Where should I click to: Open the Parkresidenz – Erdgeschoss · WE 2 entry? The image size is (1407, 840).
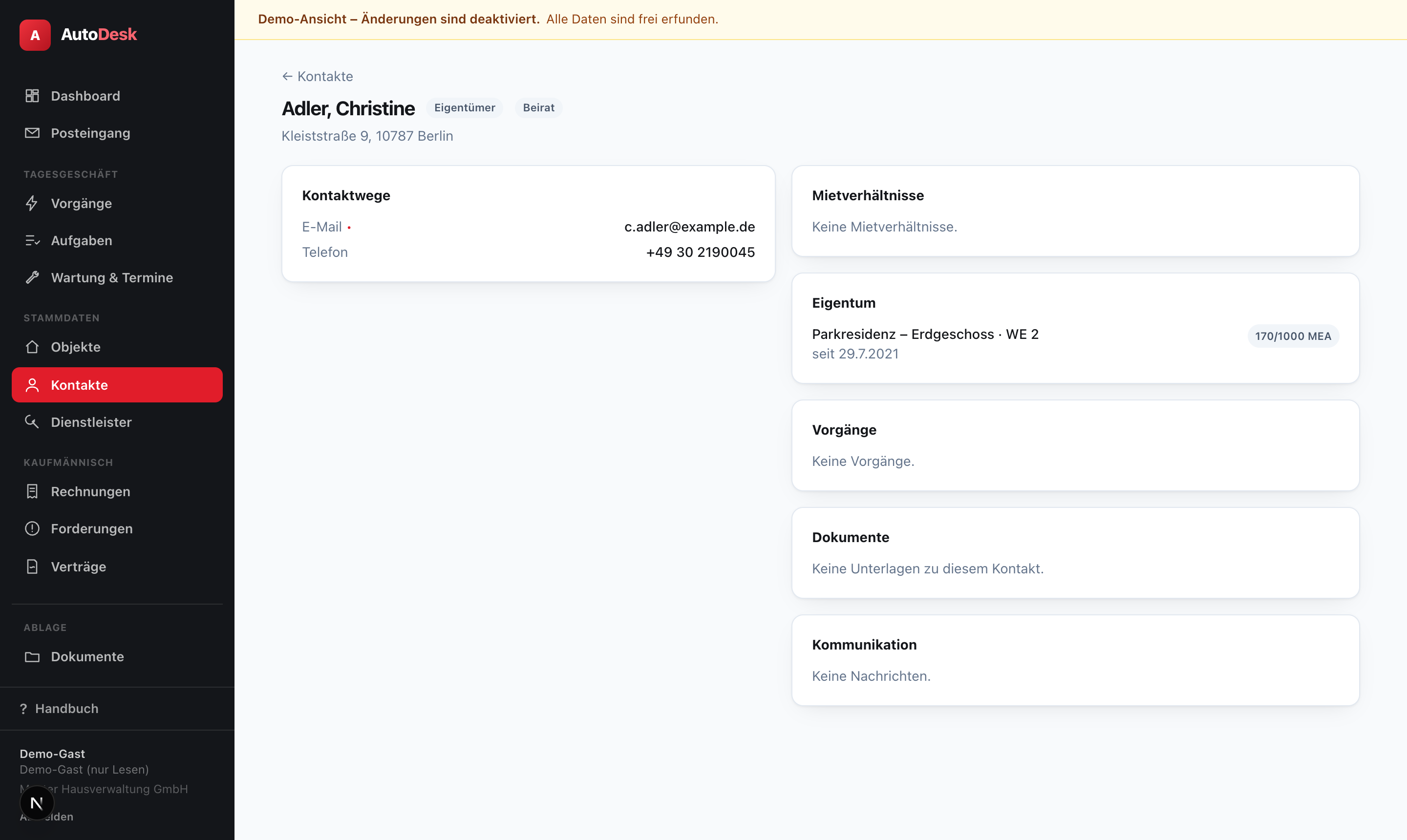coord(925,335)
